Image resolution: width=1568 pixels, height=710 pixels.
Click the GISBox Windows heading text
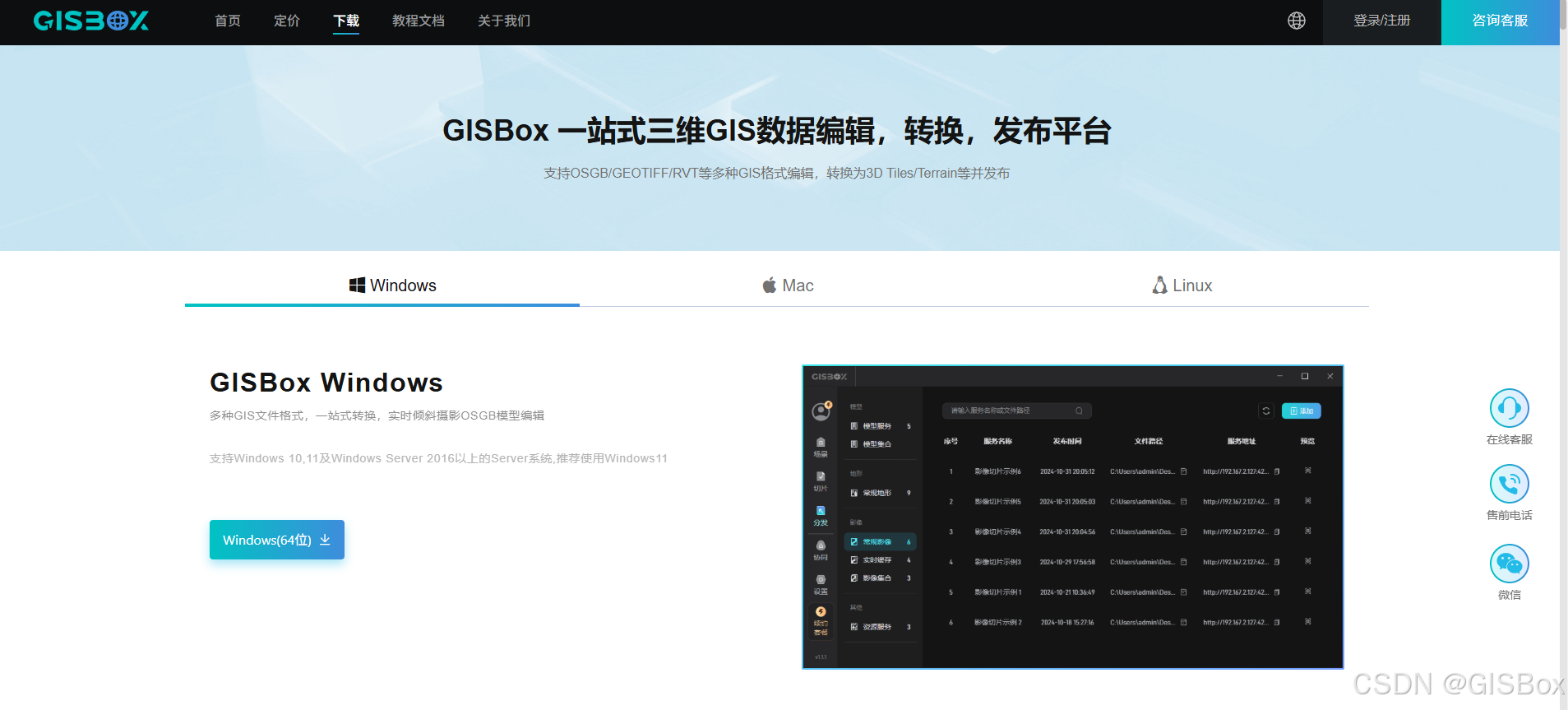[x=326, y=383]
